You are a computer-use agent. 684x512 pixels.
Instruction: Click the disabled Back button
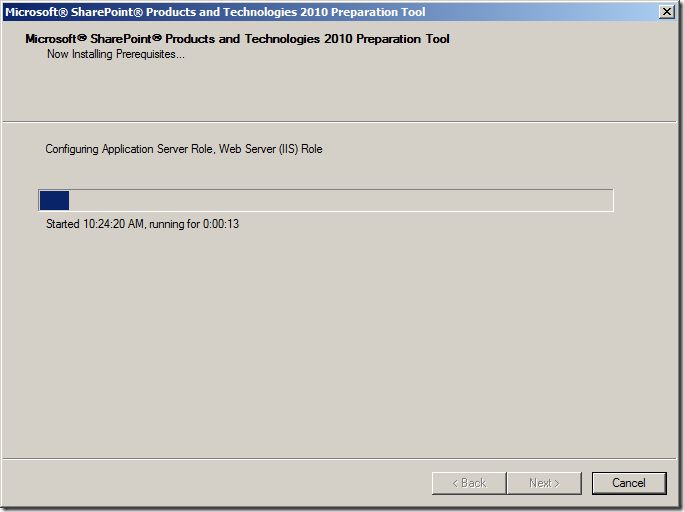[x=469, y=483]
